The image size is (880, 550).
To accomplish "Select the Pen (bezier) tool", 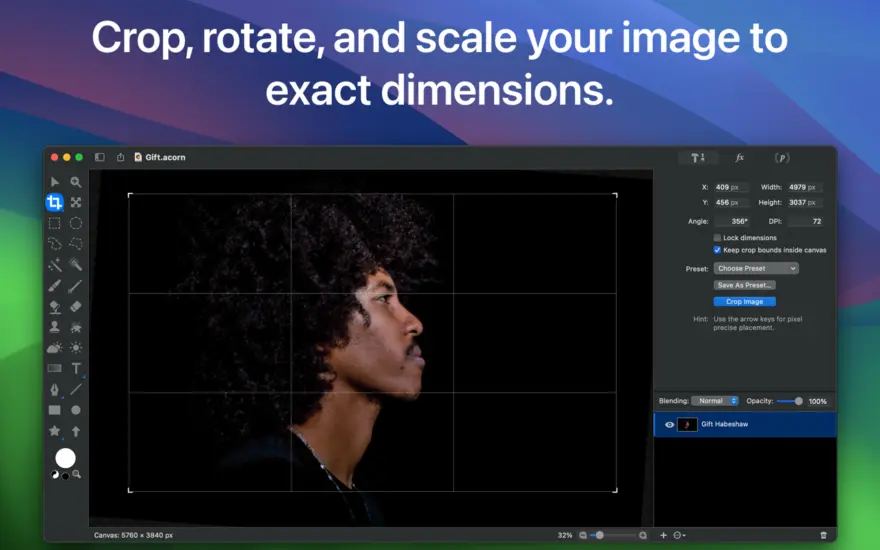I will click(54, 389).
